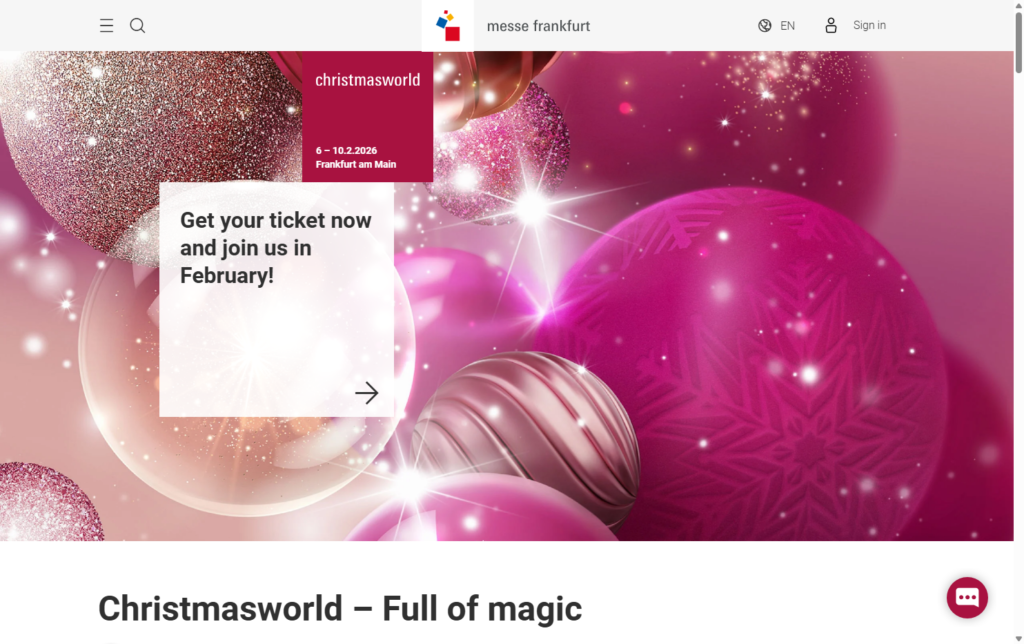Open the hamburger navigation menu
Screen dimensions: 1024x644
106,25
